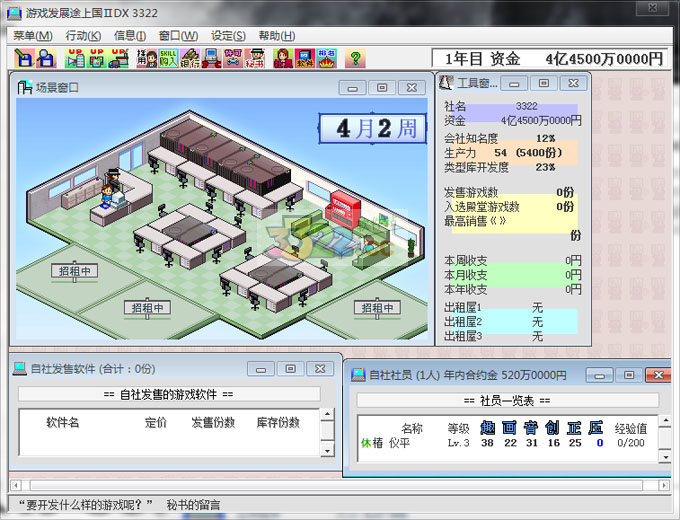
Task: Open the 帮助(H) menu
Action: [277, 36]
